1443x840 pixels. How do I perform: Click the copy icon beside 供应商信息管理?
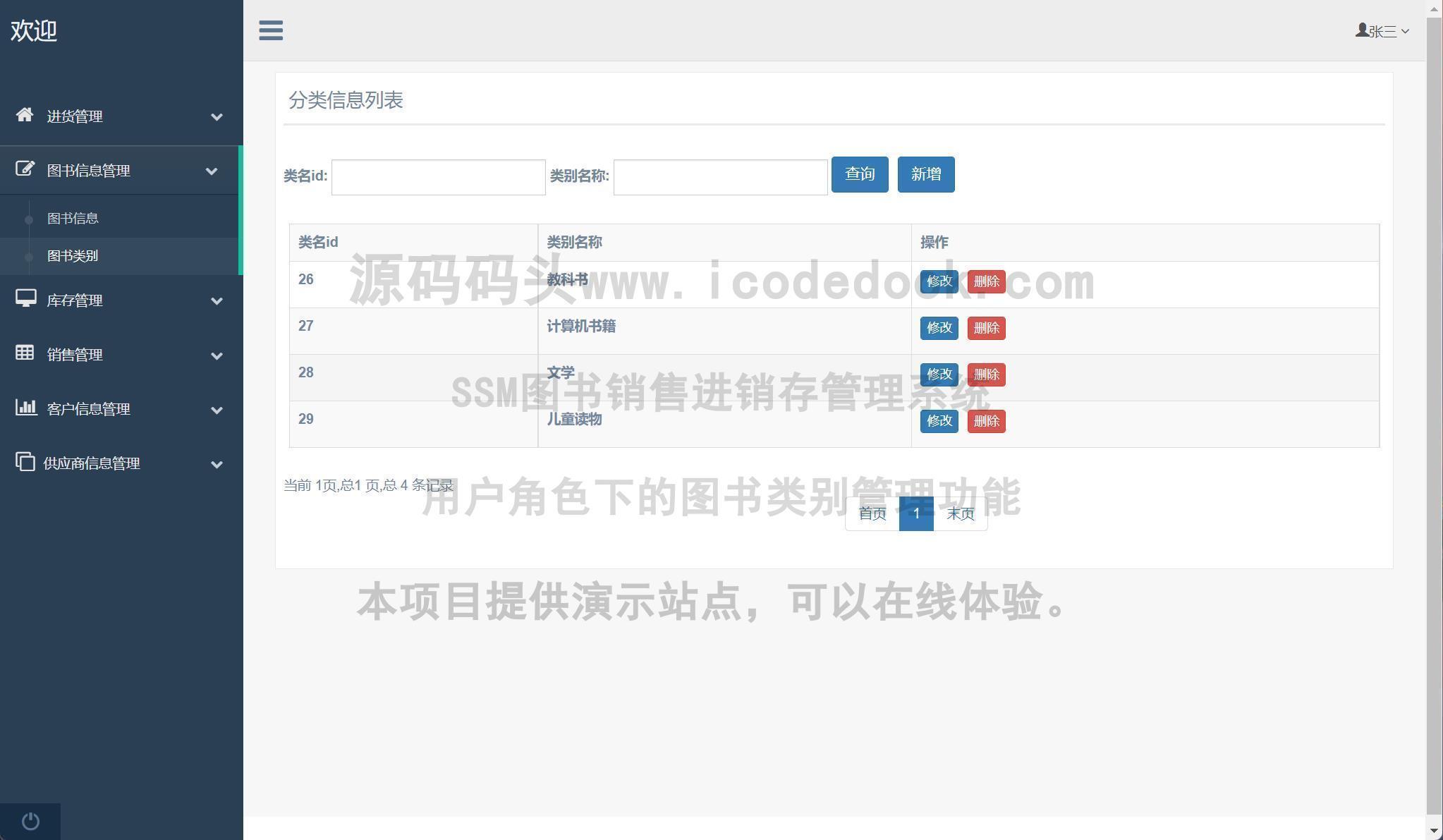tap(25, 461)
